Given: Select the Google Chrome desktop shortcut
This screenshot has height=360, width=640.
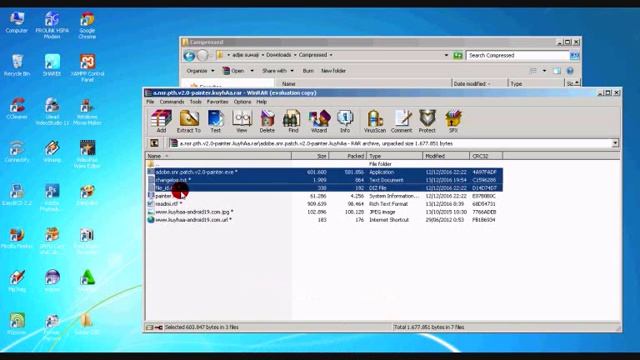Looking at the screenshot, I should [x=87, y=25].
